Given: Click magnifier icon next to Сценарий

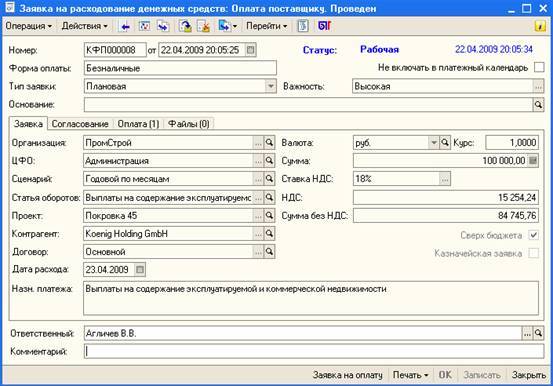Looking at the screenshot, I should [269, 179].
